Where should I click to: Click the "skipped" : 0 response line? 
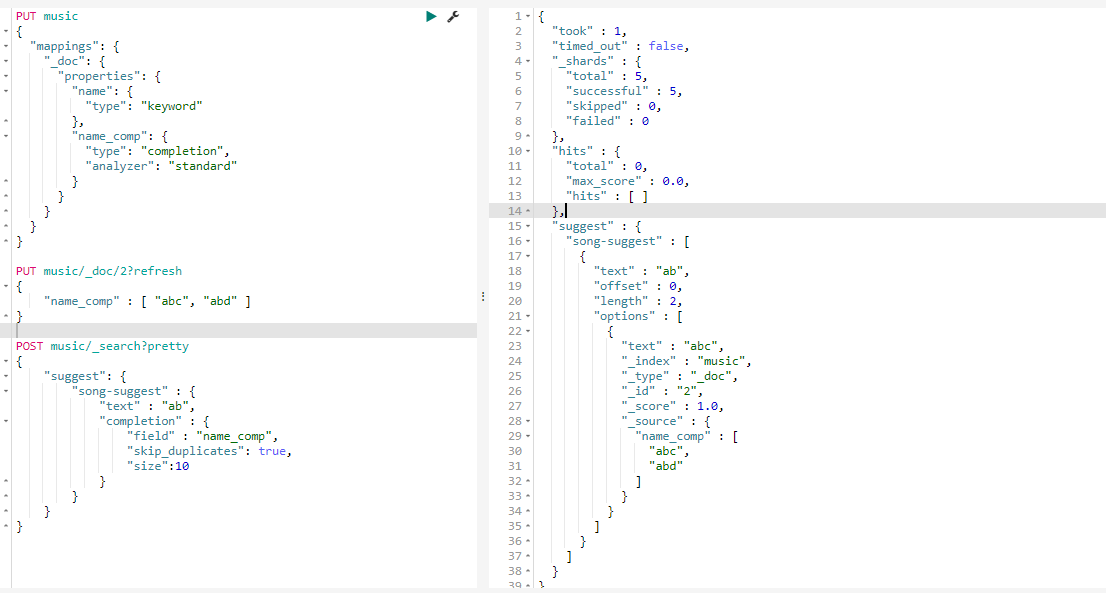(x=614, y=106)
